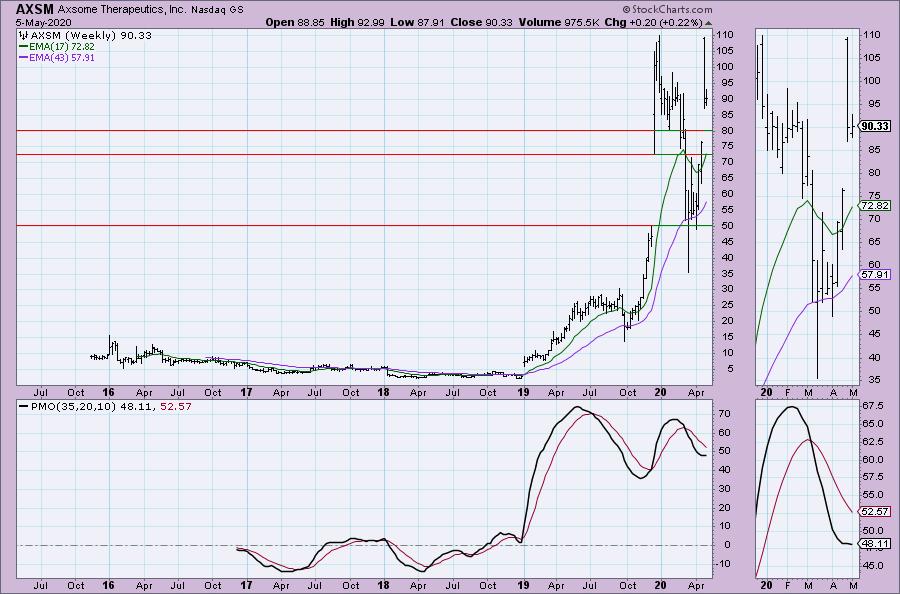The image size is (900, 594).
Task: Click the boxed 90.33 price tag on the zoom panel
Action: [x=876, y=126]
